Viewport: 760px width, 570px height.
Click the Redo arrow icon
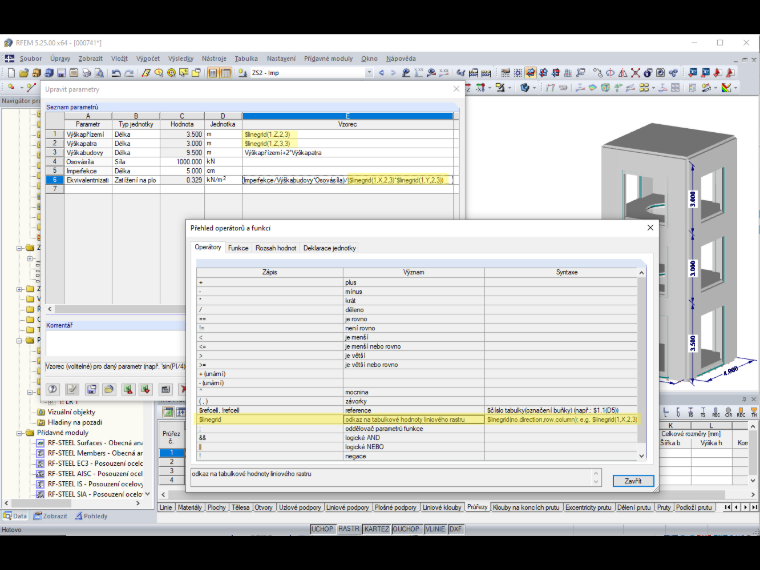coord(128,73)
